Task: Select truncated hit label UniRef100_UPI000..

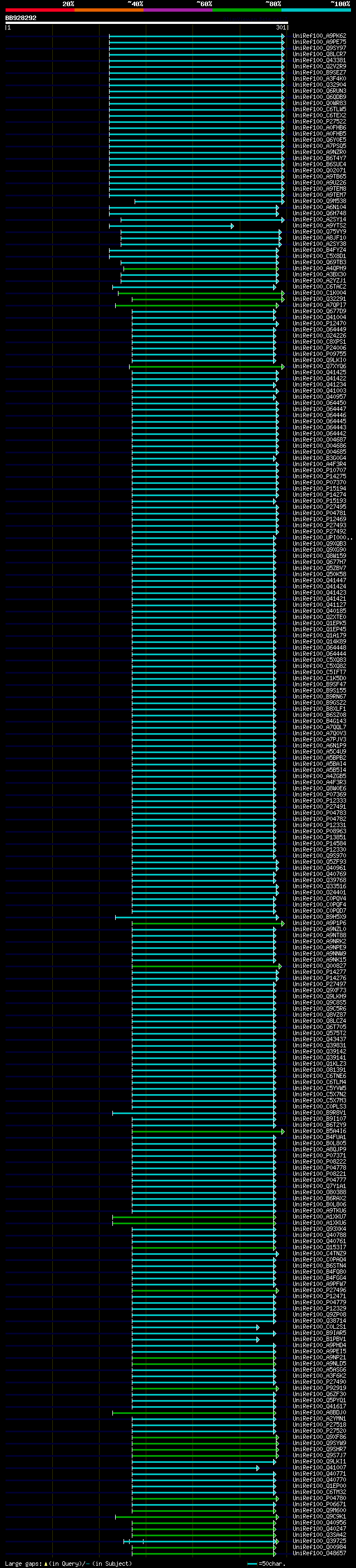Action: coord(322,537)
